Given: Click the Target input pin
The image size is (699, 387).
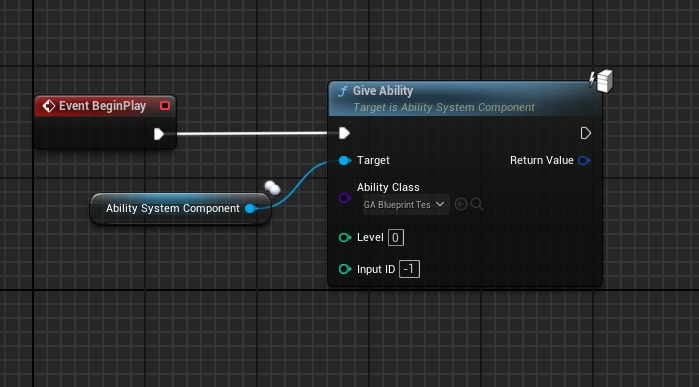Looking at the screenshot, I should point(345,161).
